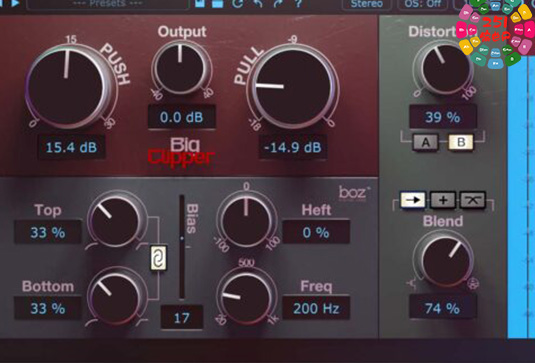535x363 pixels.
Task: Select the Blend 74 % value field
Action: point(442,309)
